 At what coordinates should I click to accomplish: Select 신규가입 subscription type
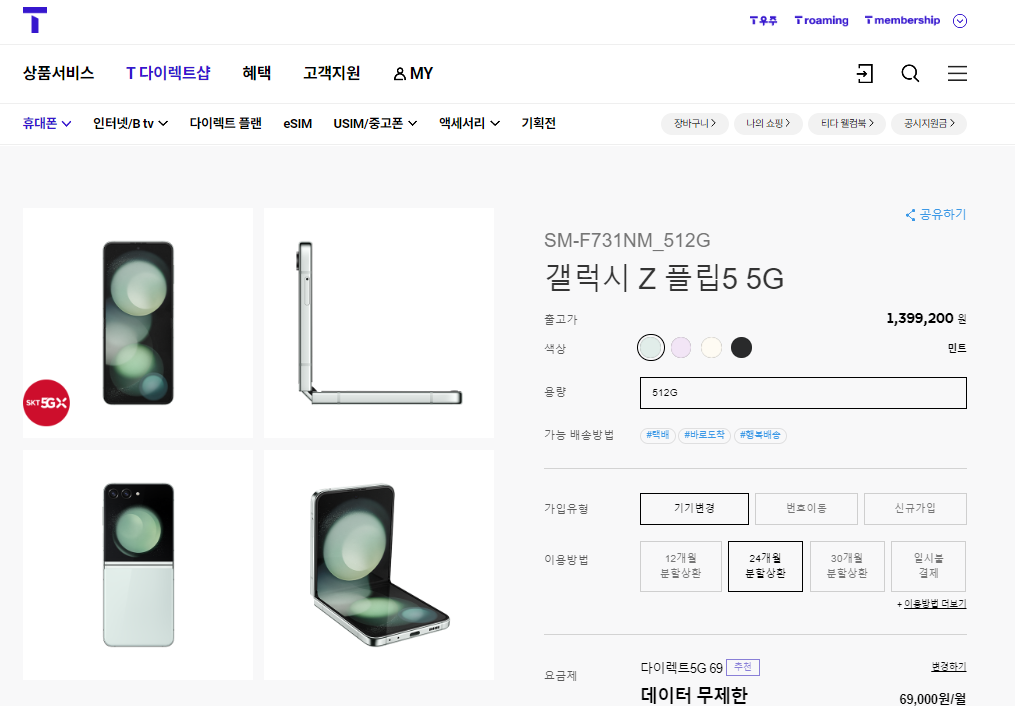point(915,509)
